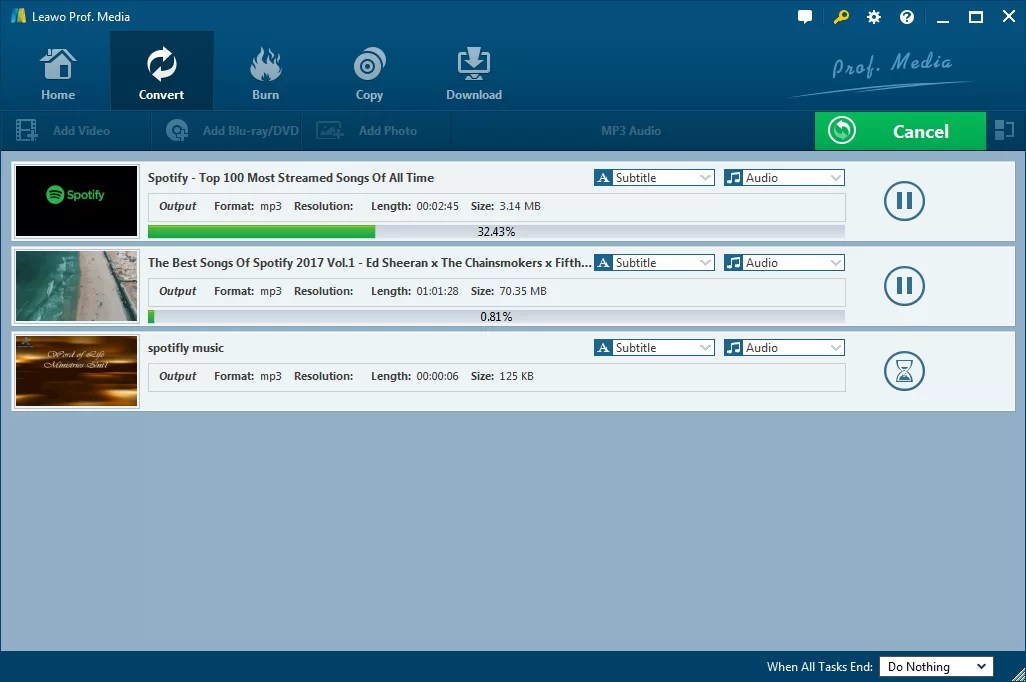The image size is (1026, 682).
Task: Open Subtitle dropdown for spotifly music
Action: (654, 348)
